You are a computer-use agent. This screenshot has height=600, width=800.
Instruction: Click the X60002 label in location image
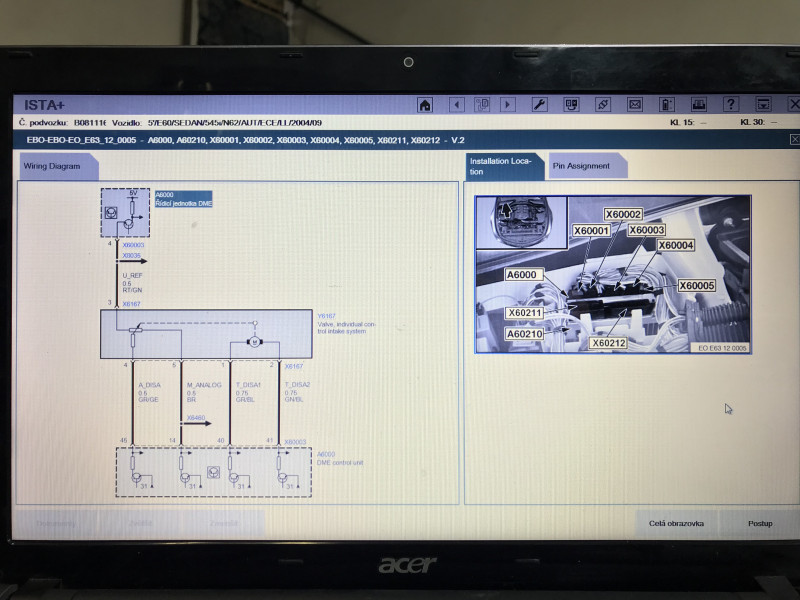coord(623,214)
